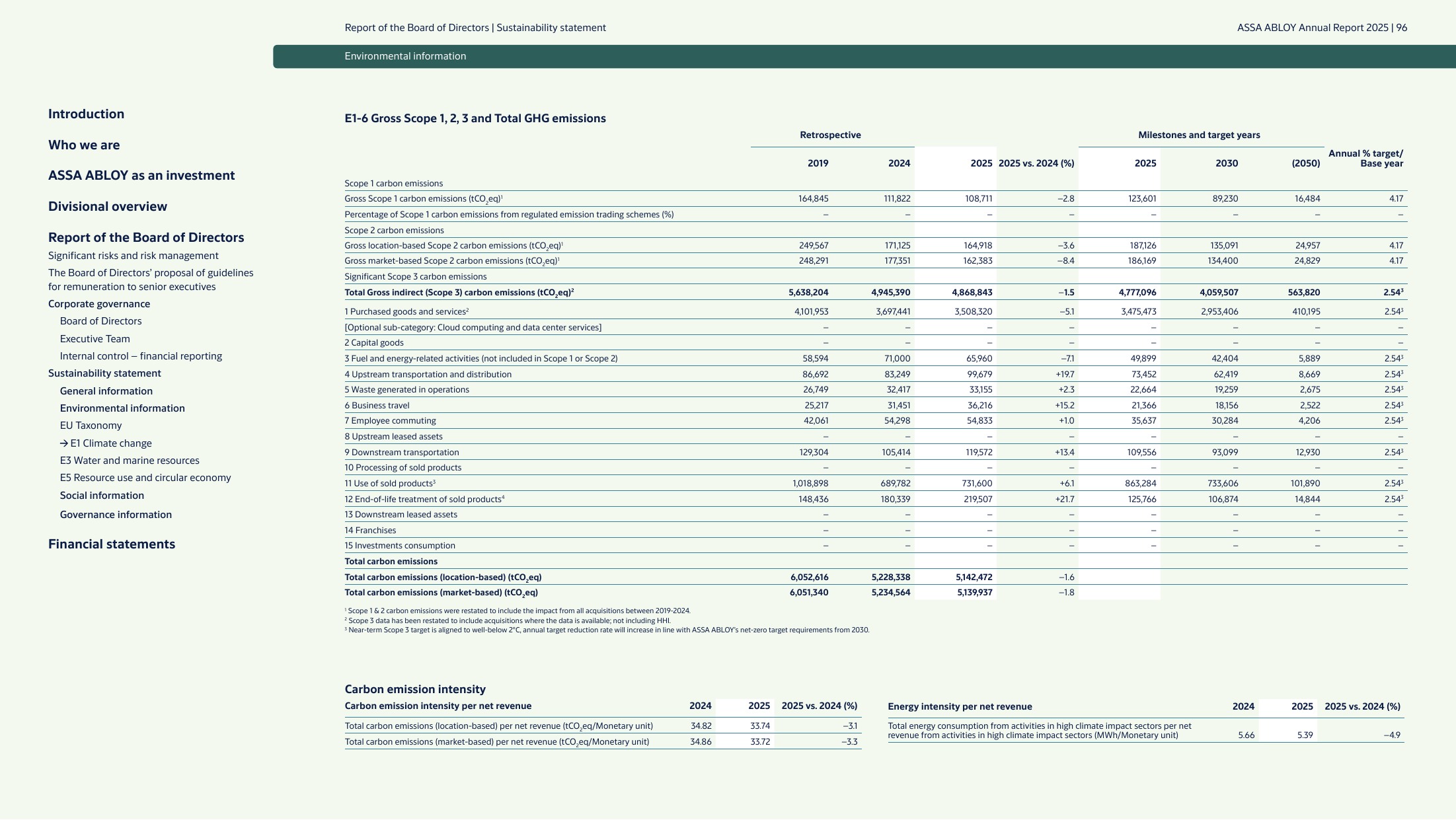Open Report of the Board of Directors
1456x820 pixels.
146,237
